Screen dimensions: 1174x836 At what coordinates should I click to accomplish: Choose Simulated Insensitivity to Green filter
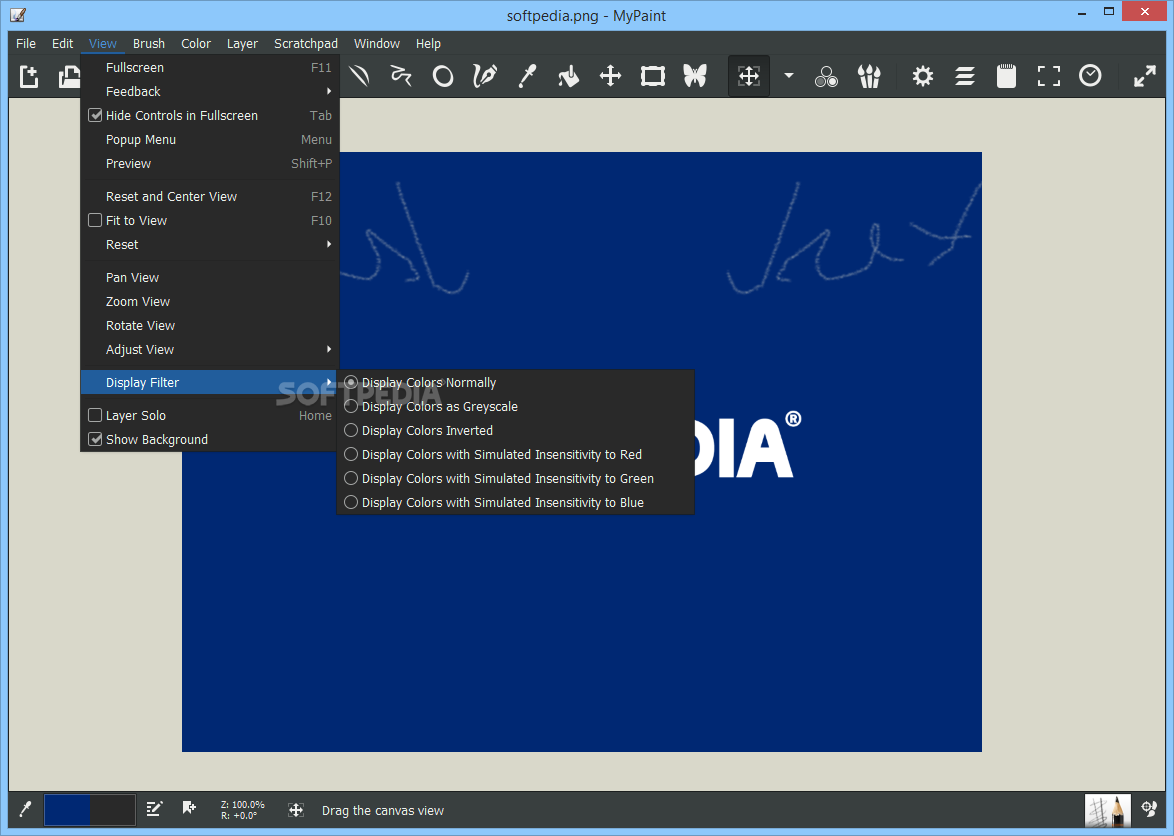tap(515, 478)
